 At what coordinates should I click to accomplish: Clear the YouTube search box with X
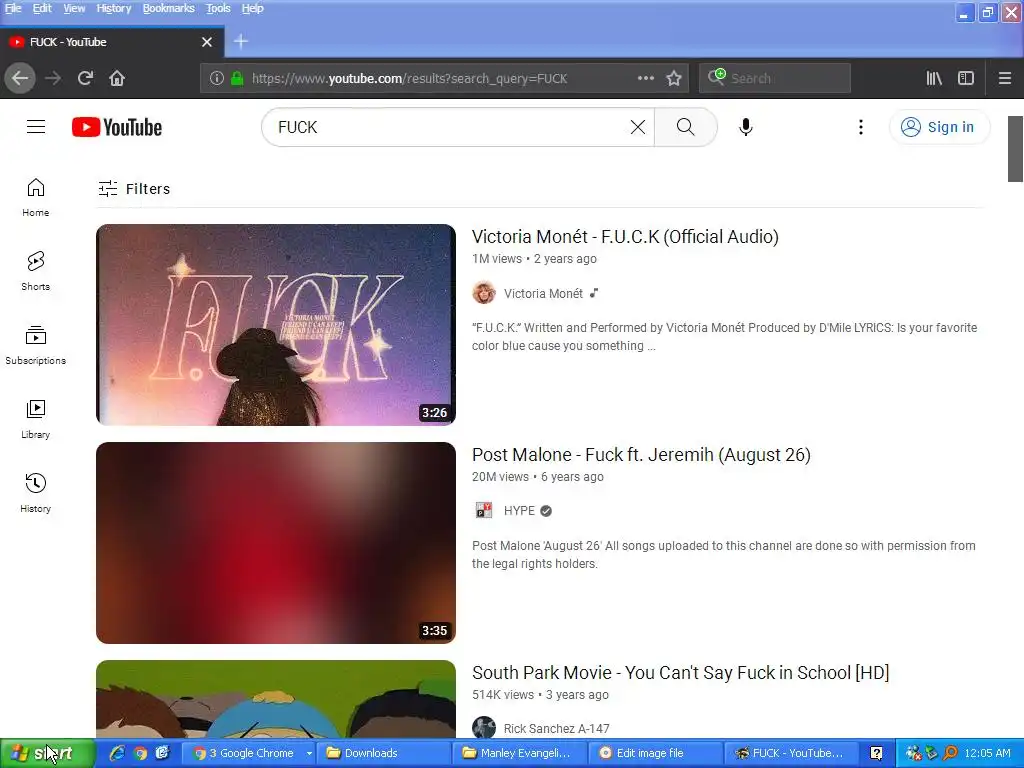tap(637, 127)
